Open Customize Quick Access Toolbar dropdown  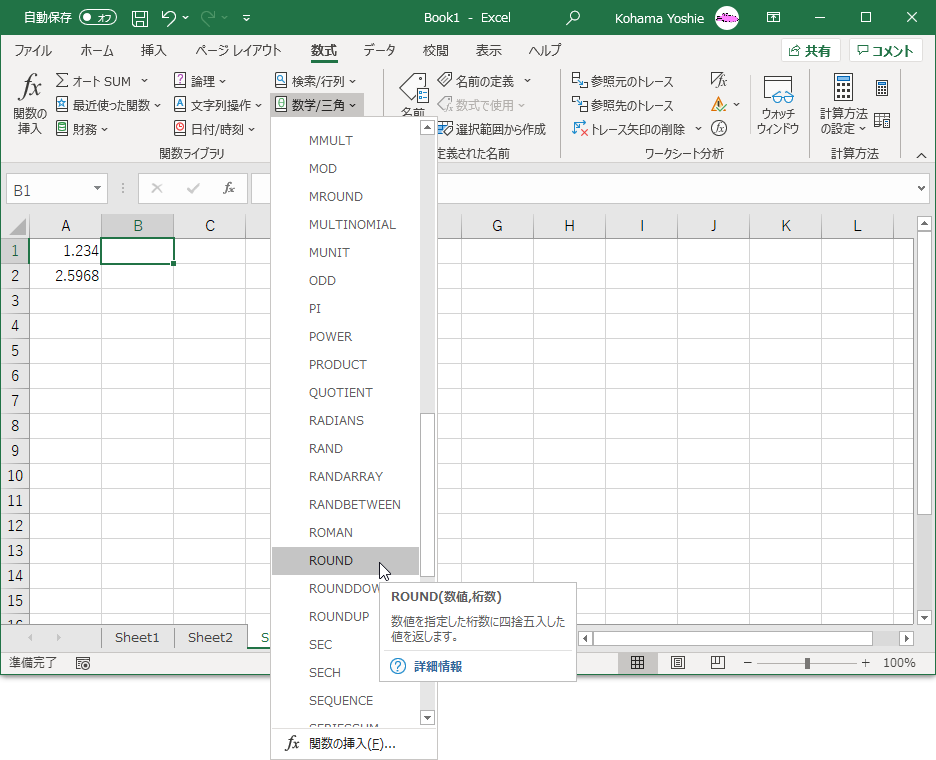click(247, 18)
